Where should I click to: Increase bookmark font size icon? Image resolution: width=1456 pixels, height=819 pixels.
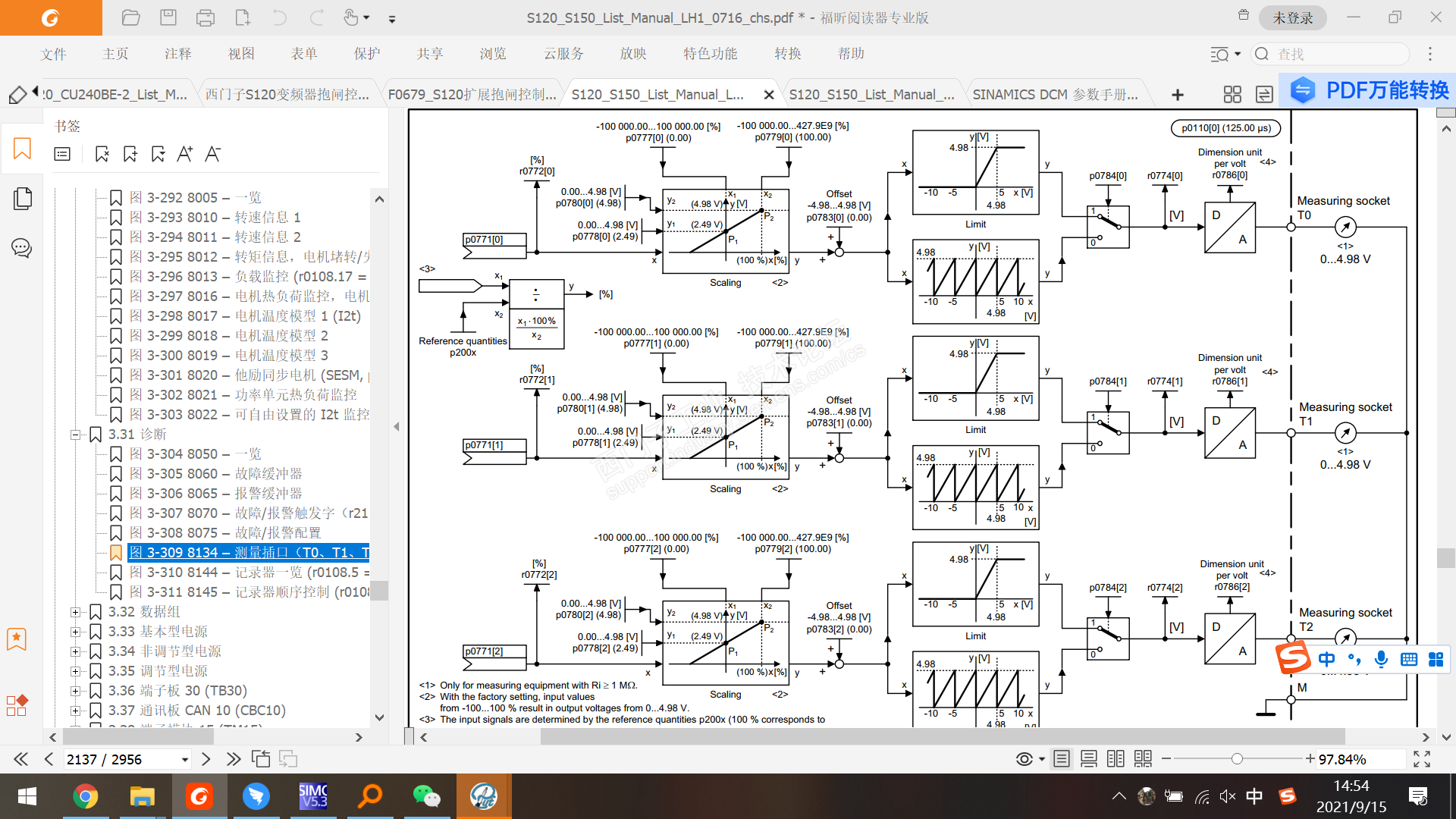184,154
